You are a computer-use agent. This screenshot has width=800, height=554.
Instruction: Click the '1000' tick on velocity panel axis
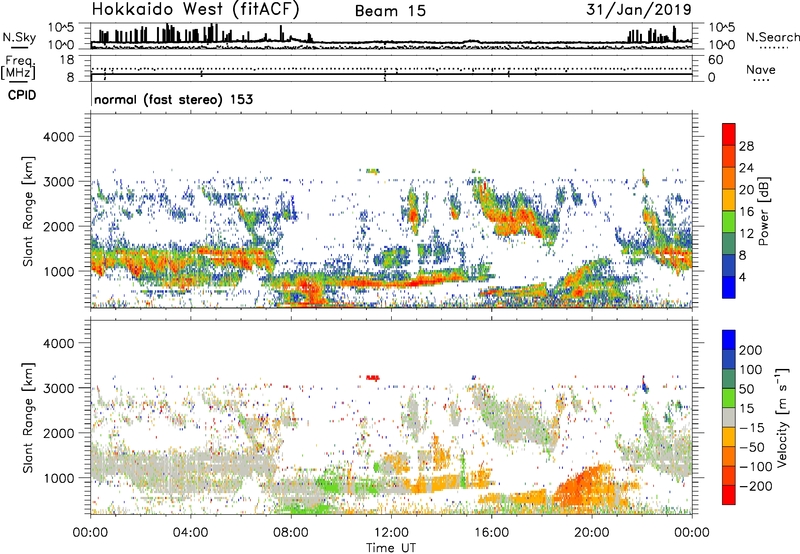point(59,478)
